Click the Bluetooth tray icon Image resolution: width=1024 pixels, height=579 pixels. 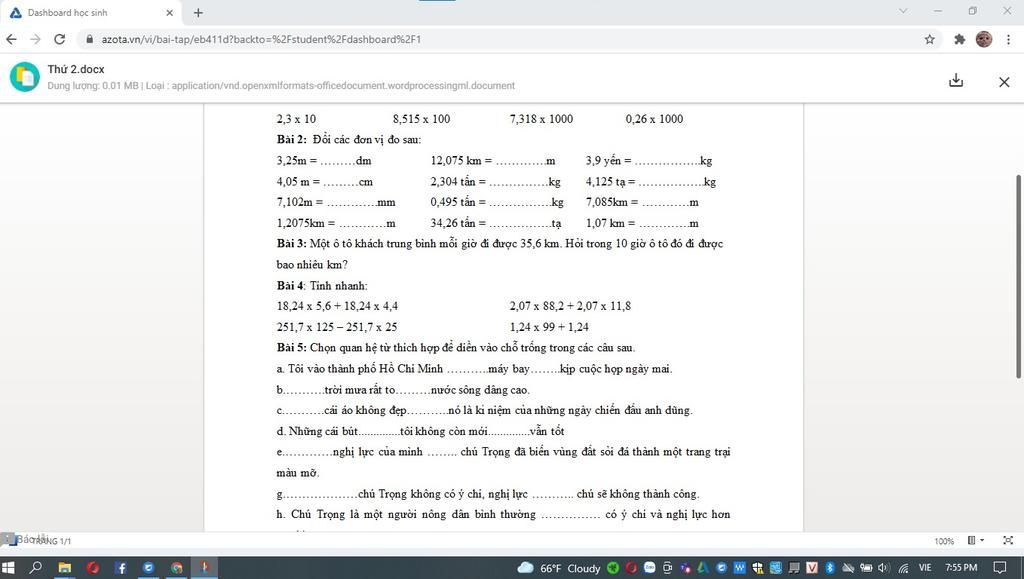click(830, 568)
